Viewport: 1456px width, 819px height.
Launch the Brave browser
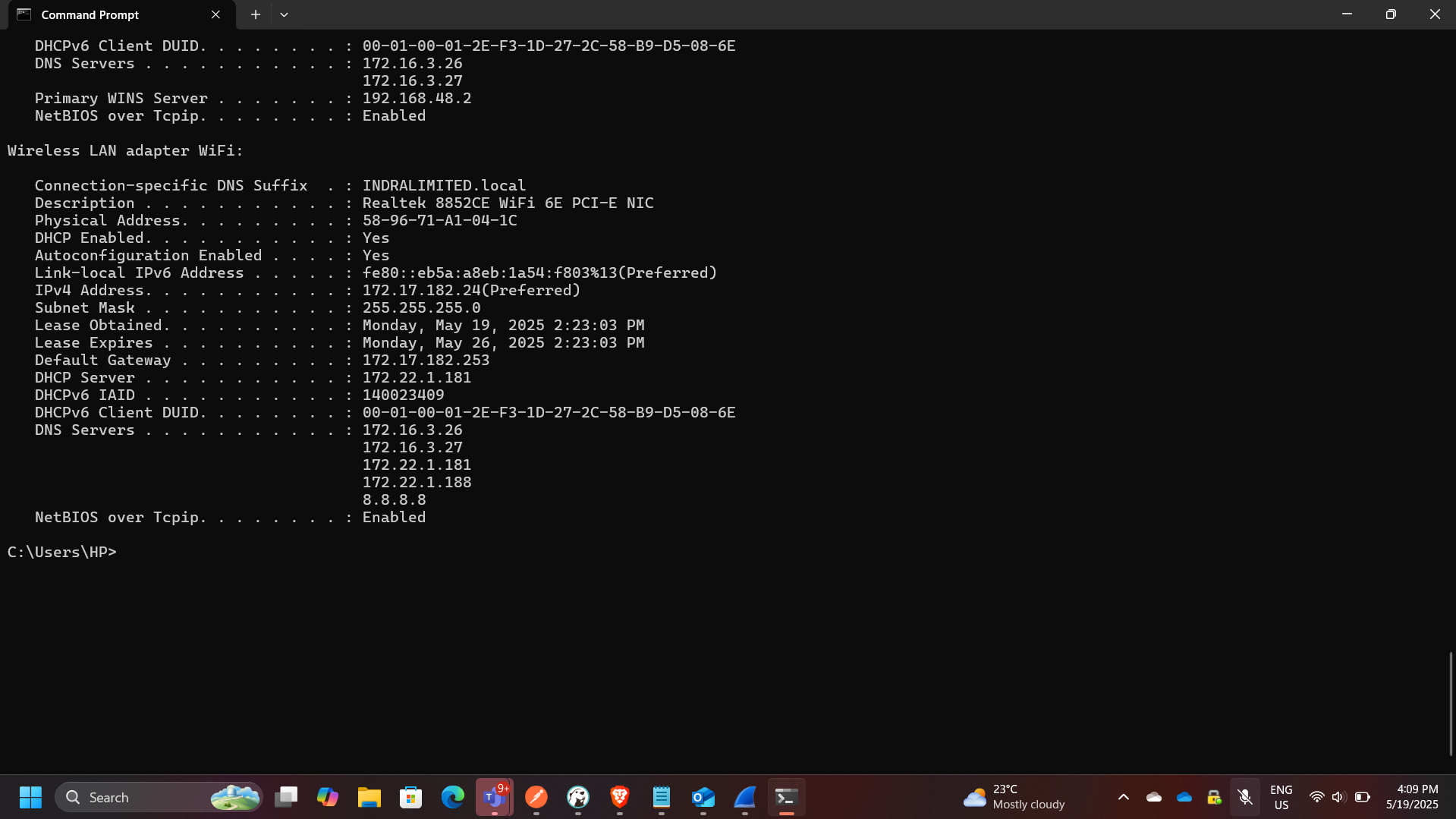tap(620, 797)
